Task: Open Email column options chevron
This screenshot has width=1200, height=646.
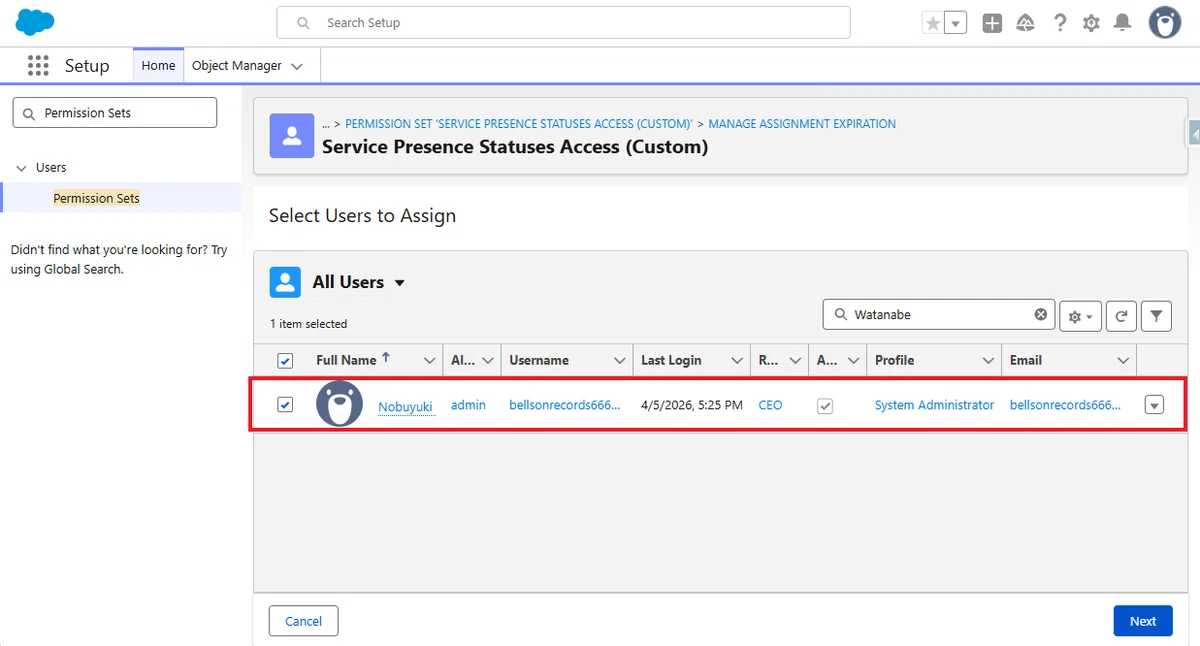Action: click(x=1123, y=361)
